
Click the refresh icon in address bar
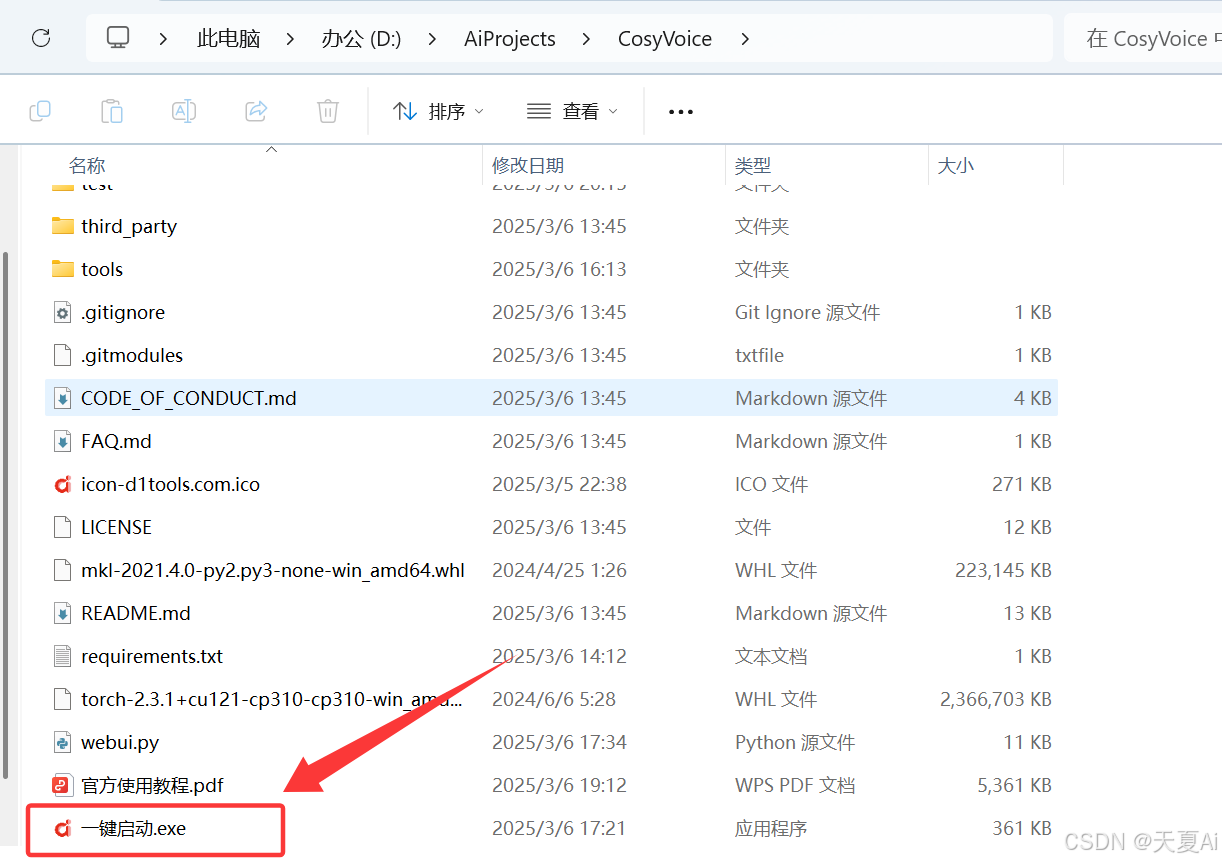click(41, 39)
